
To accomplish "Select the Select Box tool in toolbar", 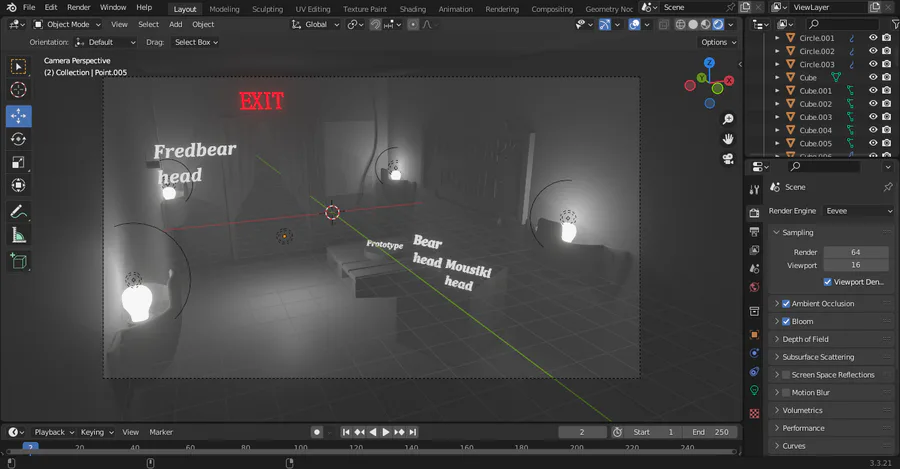I will click(x=18, y=67).
